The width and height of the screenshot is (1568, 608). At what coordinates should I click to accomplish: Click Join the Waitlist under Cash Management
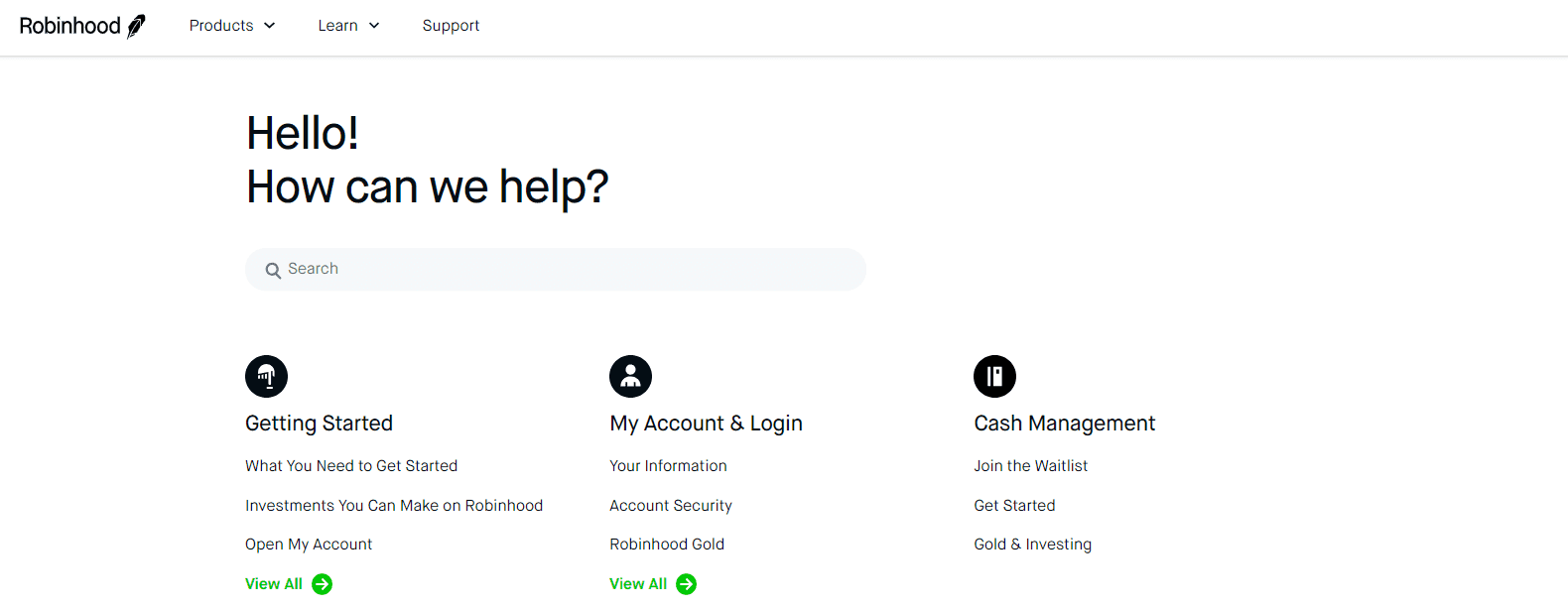point(1030,465)
